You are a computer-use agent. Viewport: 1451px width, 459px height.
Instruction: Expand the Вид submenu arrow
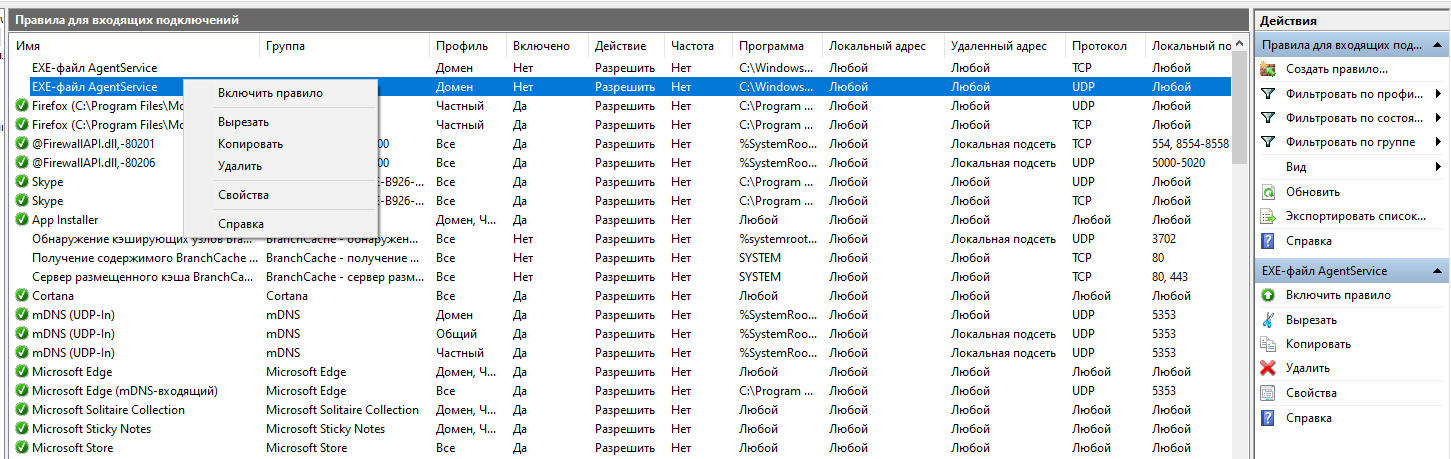tap(1437, 167)
